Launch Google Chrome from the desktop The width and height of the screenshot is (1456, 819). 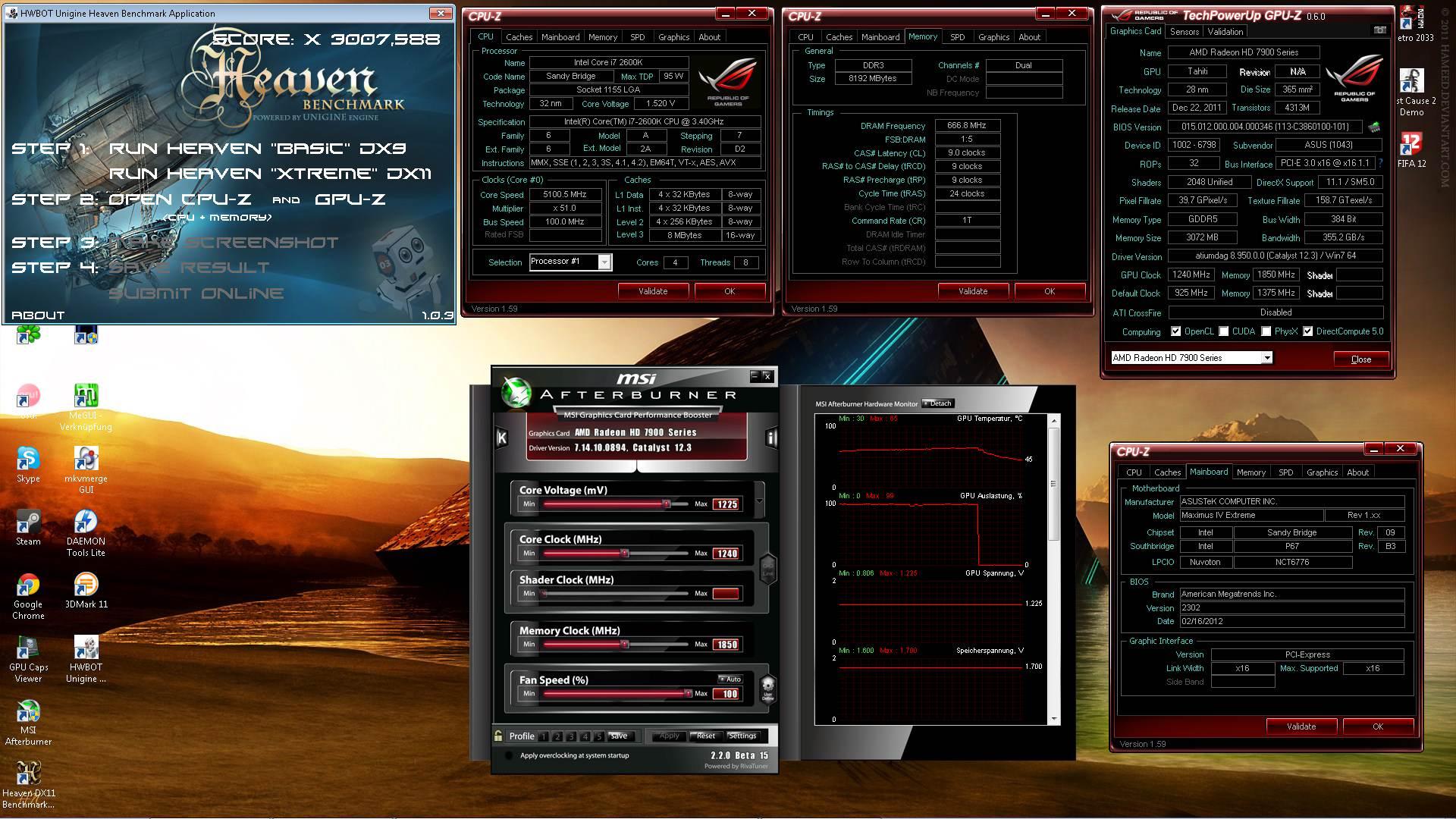[28, 596]
